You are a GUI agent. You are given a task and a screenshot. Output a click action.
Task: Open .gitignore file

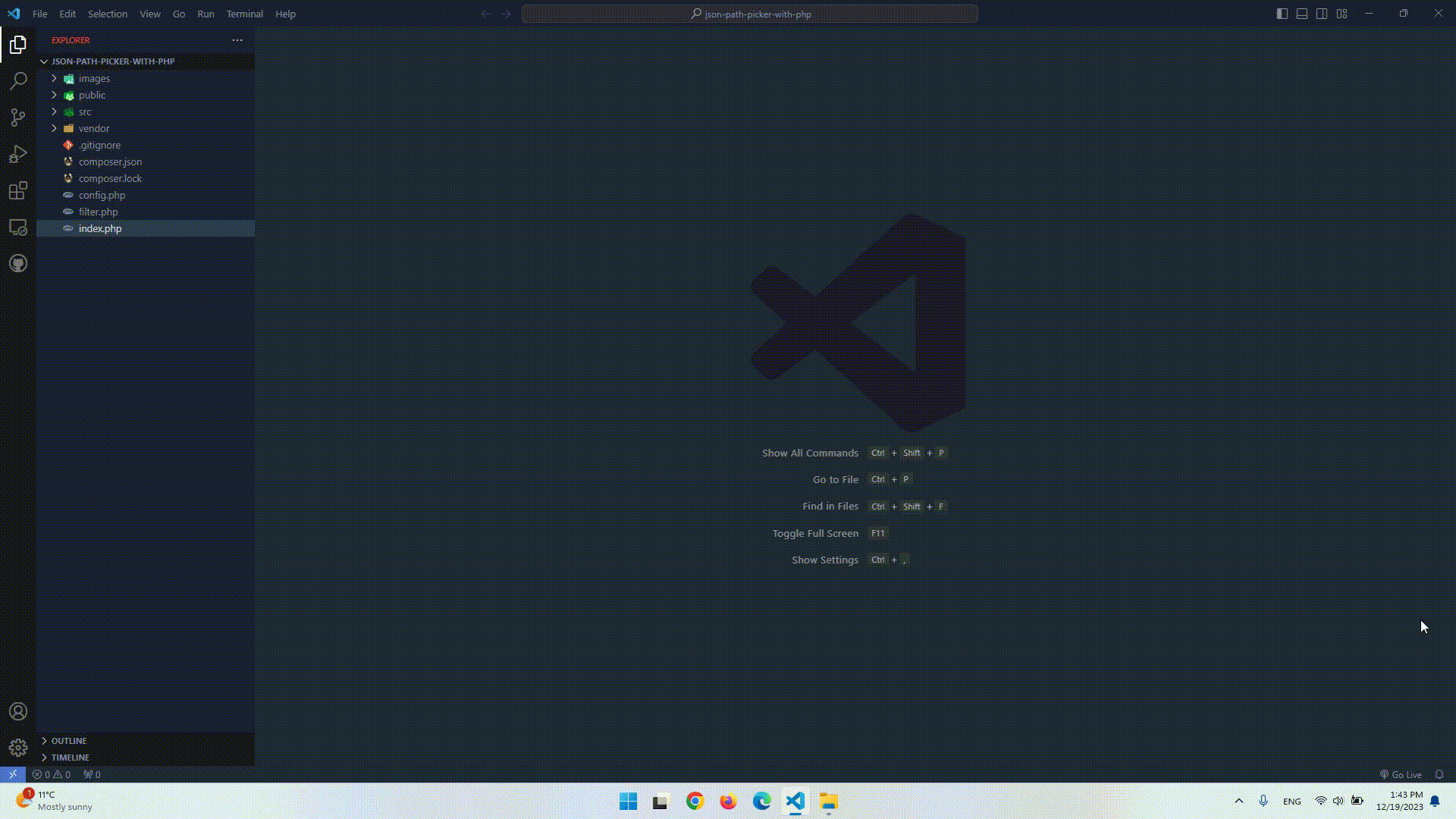click(146, 145)
